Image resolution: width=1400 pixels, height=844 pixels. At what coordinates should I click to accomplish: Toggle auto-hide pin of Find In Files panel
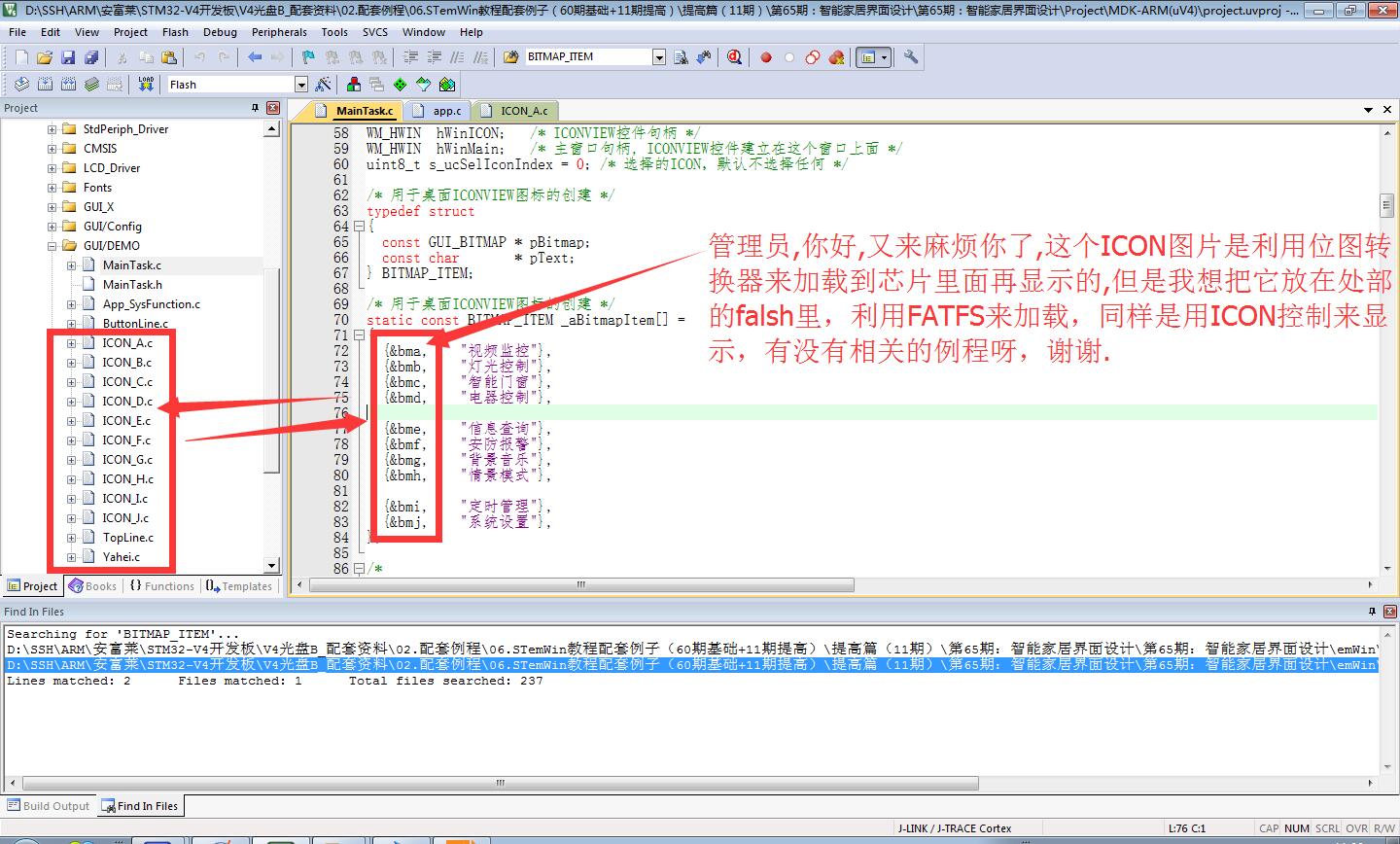pyautogui.click(x=1373, y=612)
